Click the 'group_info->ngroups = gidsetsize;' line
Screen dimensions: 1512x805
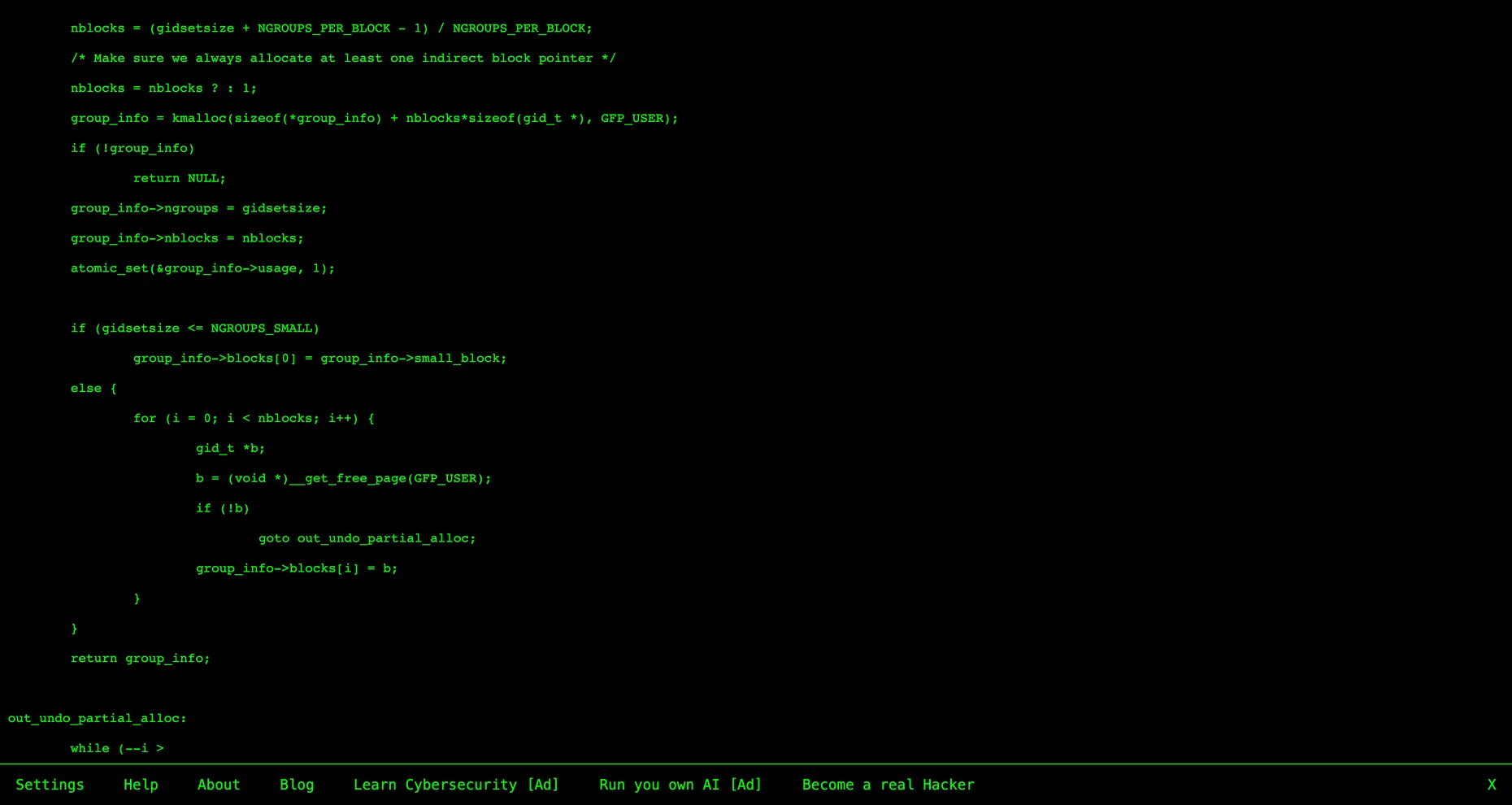[198, 208]
